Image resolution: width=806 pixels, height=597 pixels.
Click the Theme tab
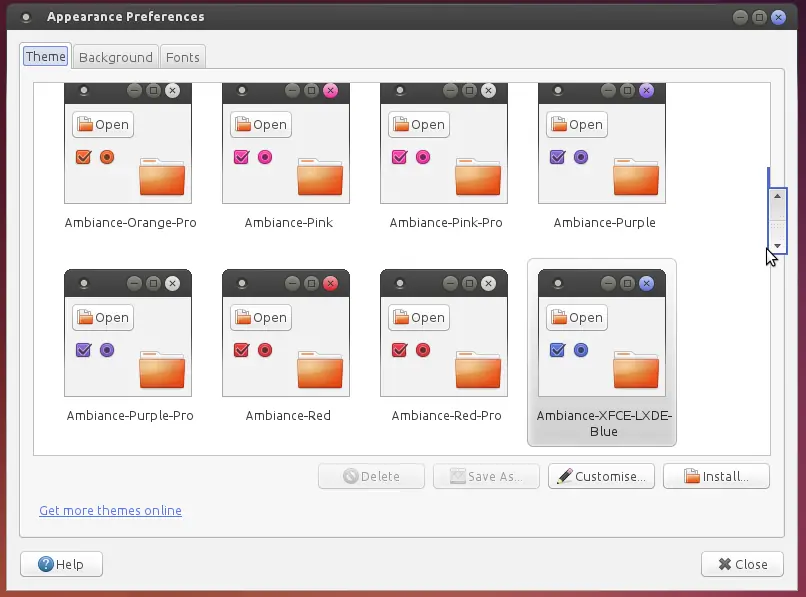point(46,56)
